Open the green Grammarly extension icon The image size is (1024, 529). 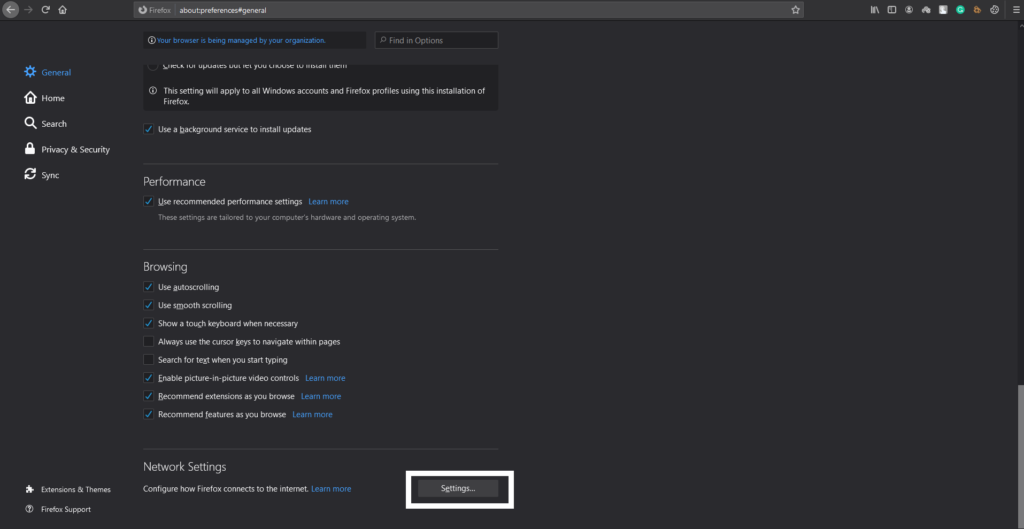click(960, 10)
